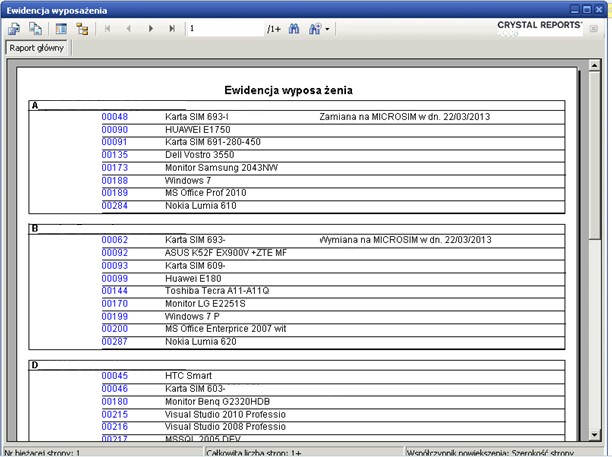
Task: Open link 00215 for Visual Studio 2010
Action: click(x=114, y=414)
